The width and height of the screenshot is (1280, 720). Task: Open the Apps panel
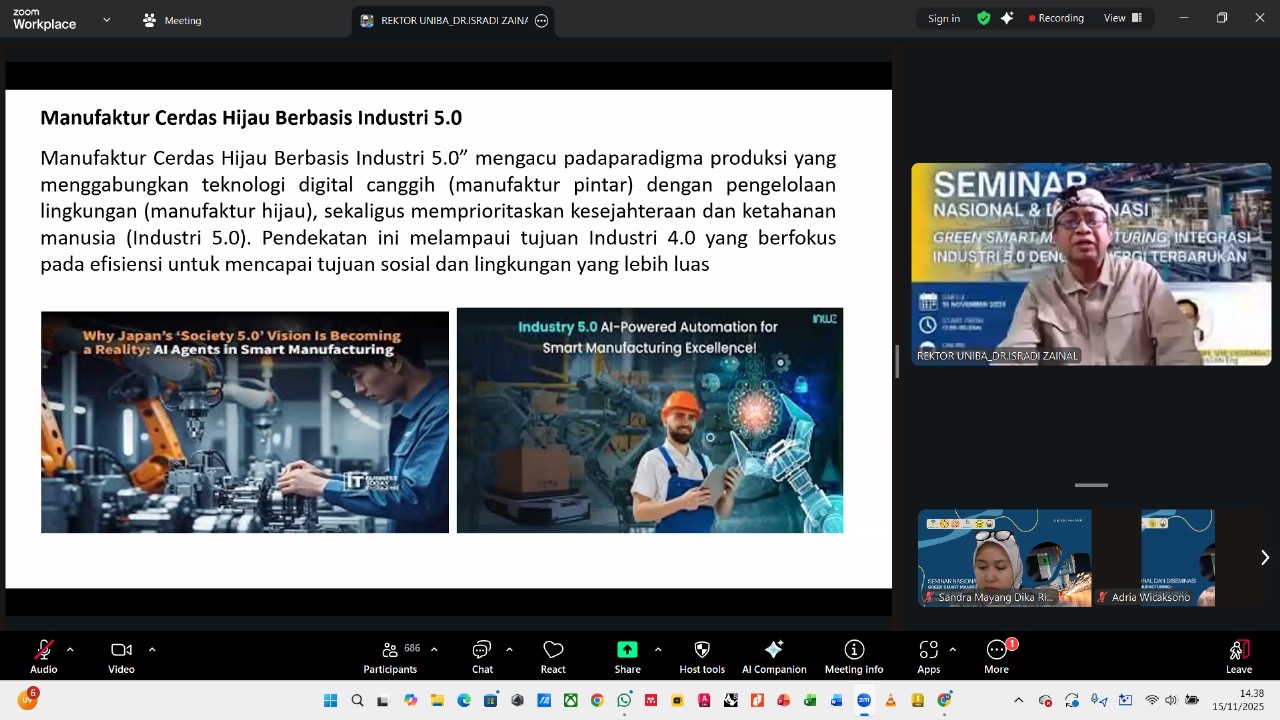[x=928, y=656]
